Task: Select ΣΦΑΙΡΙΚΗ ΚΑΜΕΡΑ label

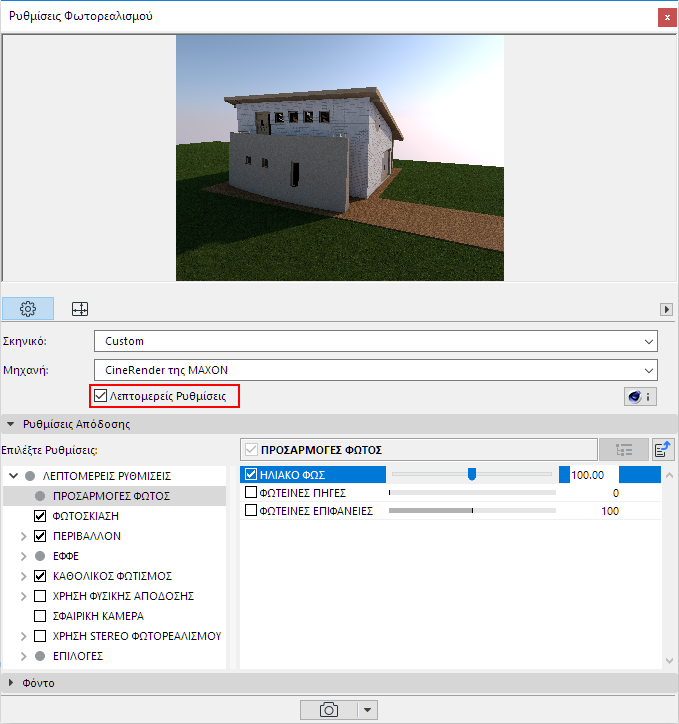Action: (x=98, y=616)
